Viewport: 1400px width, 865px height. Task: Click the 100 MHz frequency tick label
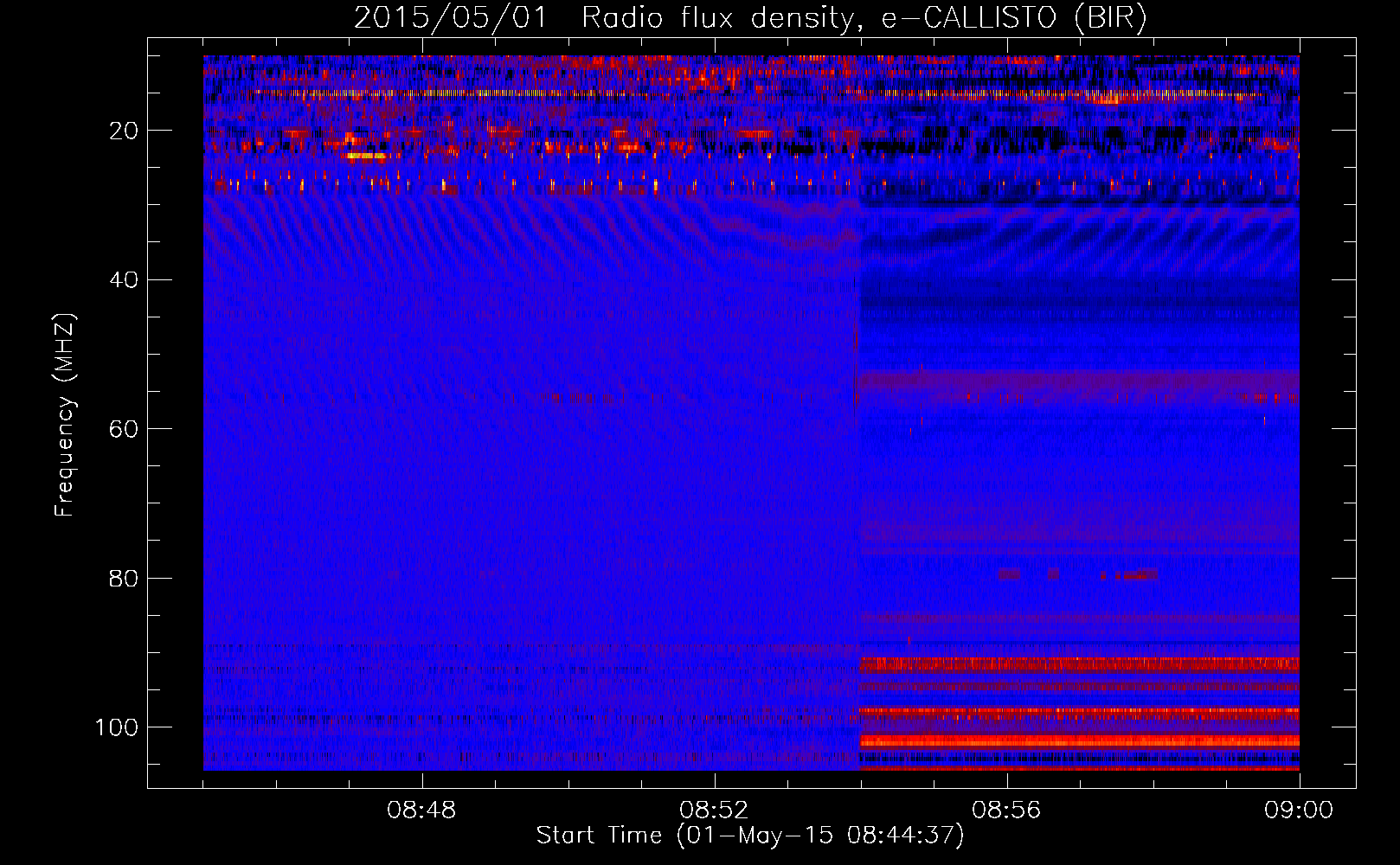[x=117, y=727]
